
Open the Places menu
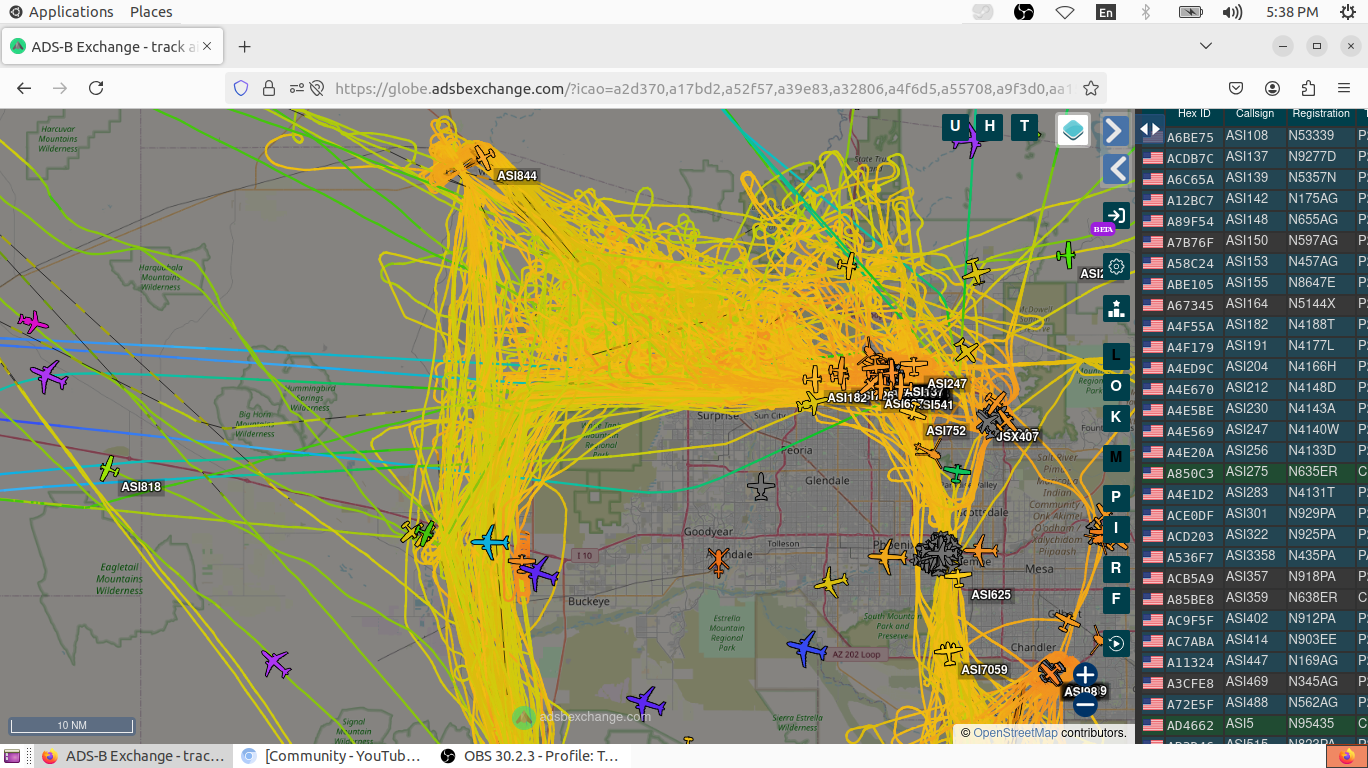pos(151,12)
